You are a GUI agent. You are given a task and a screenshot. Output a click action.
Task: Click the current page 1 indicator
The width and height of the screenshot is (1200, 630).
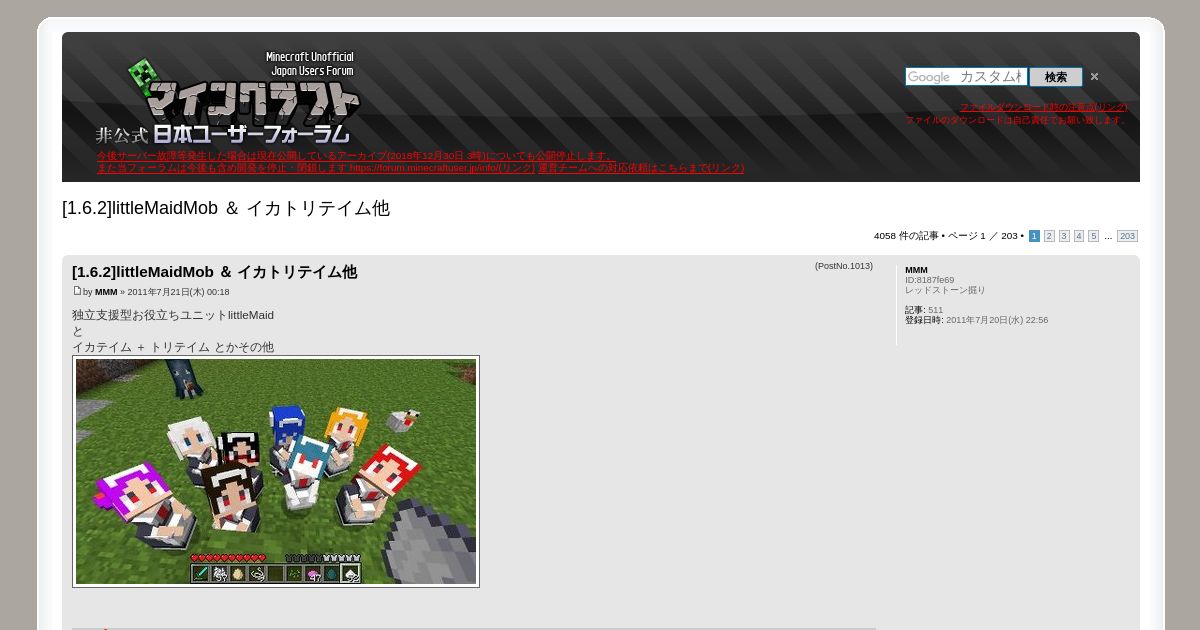pos(1034,236)
